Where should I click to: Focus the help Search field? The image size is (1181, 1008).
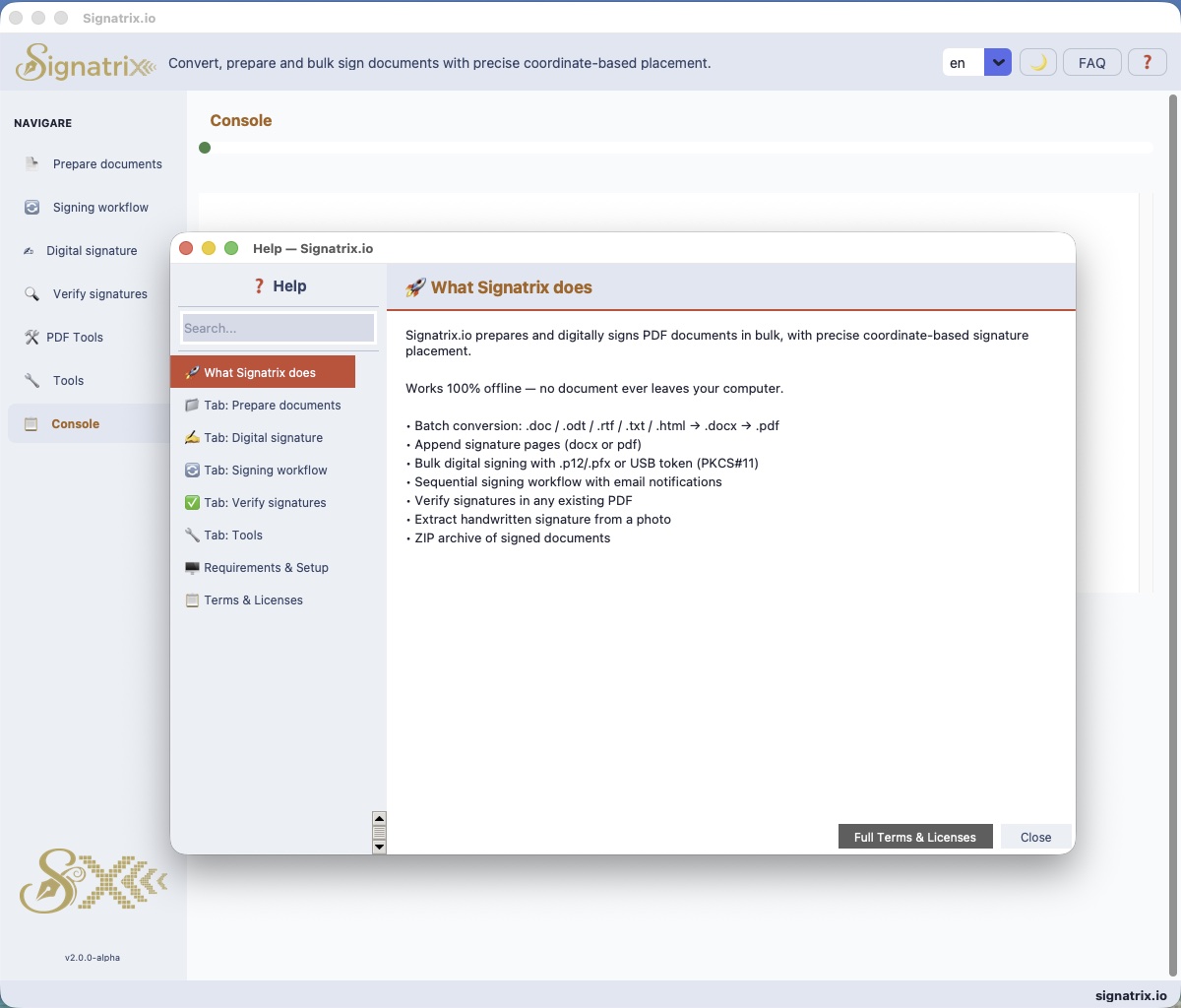tap(279, 328)
